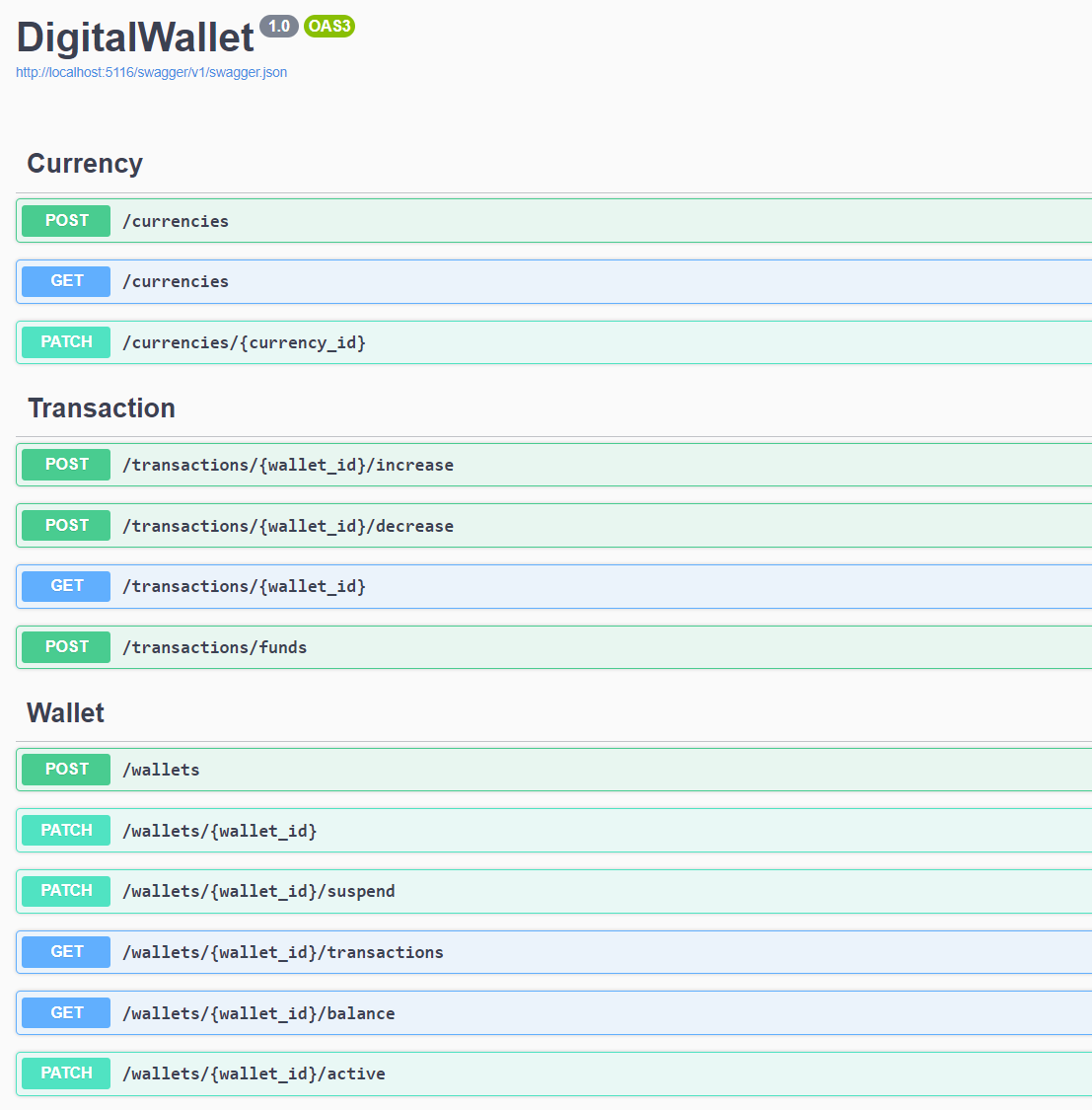The width and height of the screenshot is (1092, 1110).
Task: Click the GET badge for /currencies
Action: [66, 282]
